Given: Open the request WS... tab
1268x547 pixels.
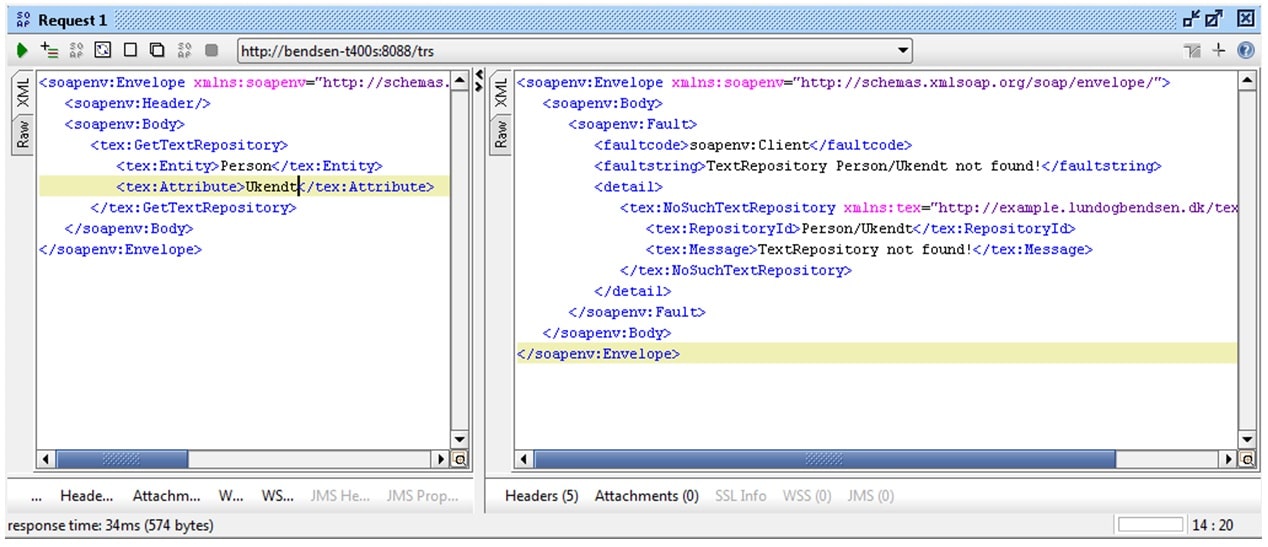Looking at the screenshot, I should (278, 496).
